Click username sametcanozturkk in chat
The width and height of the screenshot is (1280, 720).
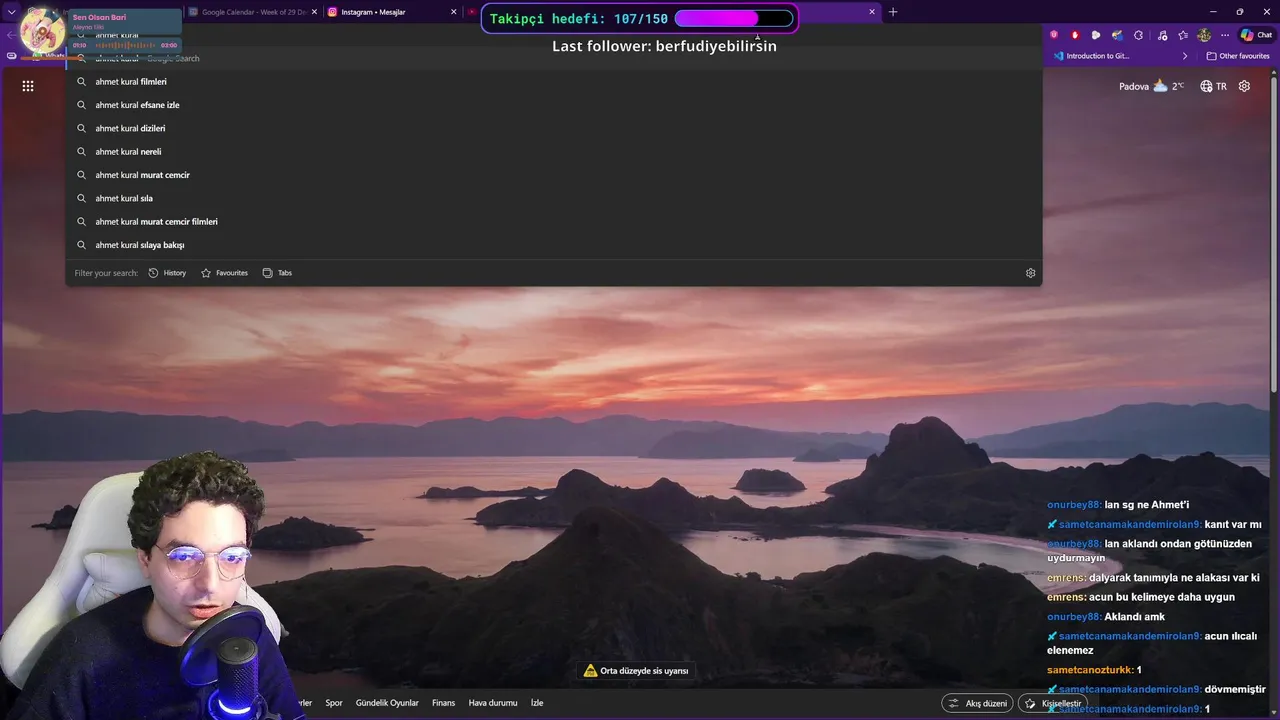click(1090, 670)
